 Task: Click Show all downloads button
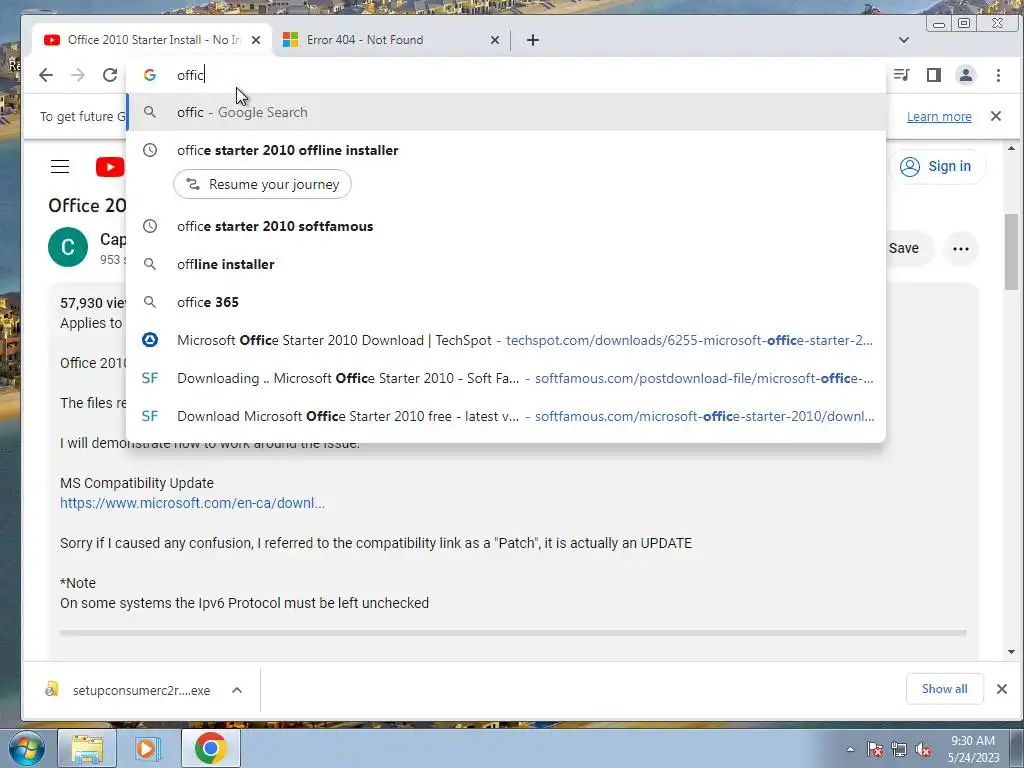[944, 689]
